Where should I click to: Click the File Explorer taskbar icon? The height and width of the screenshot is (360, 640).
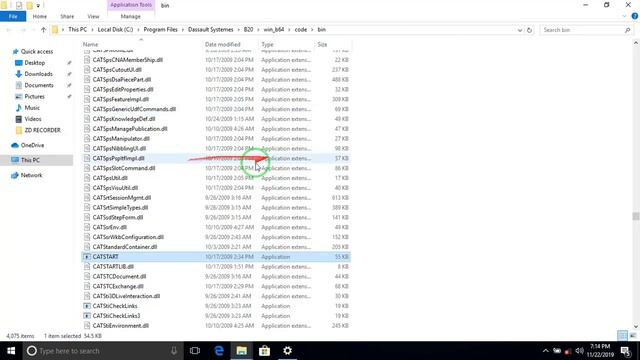coord(242,351)
